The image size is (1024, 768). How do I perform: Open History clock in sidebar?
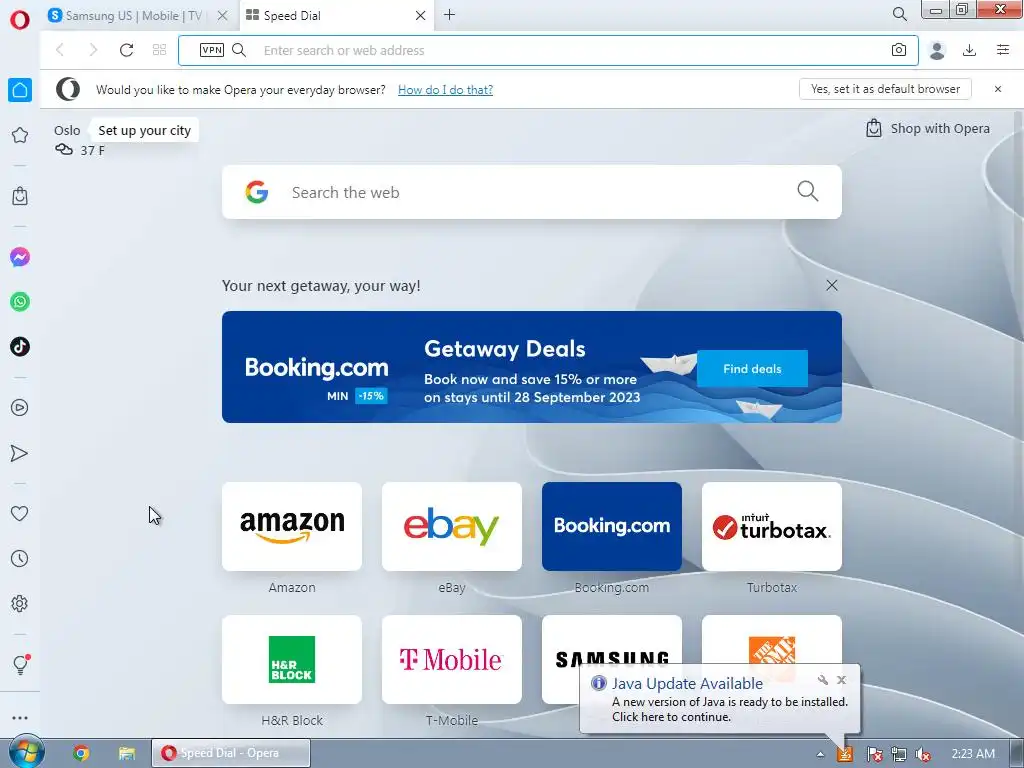(20, 558)
